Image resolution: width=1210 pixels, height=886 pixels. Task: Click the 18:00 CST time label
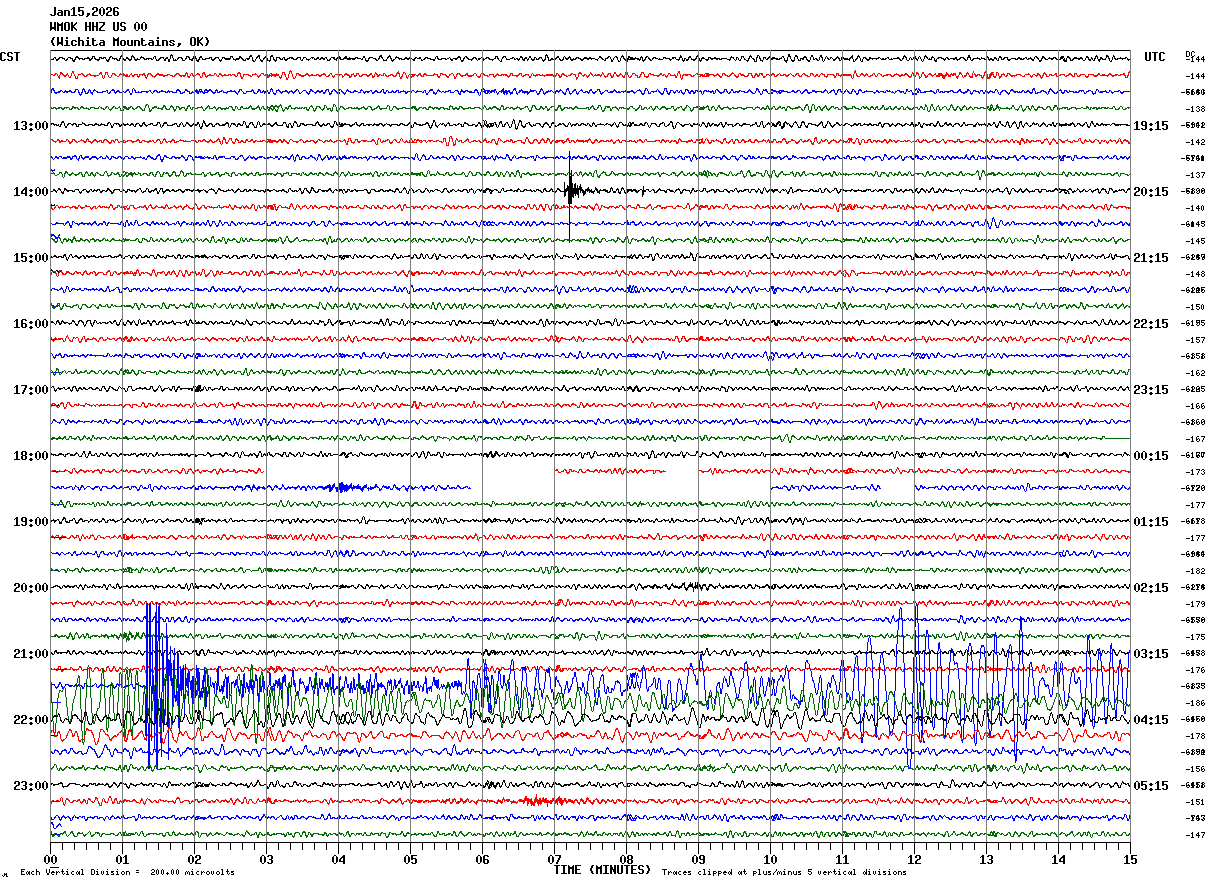coord(30,456)
